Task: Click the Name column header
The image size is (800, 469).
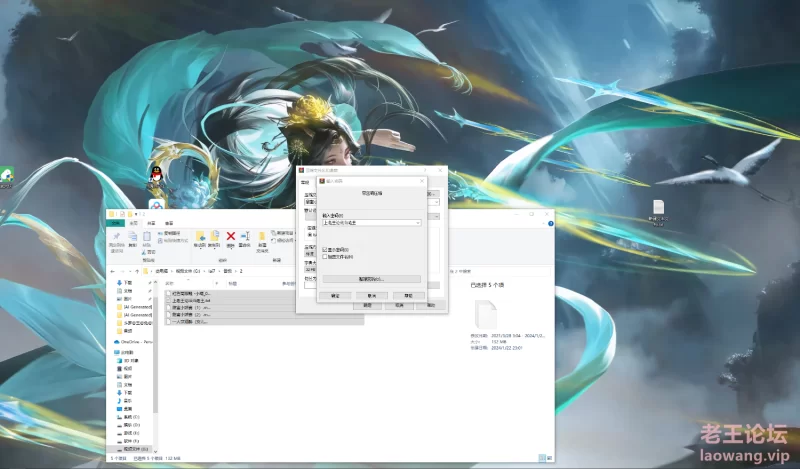Action: click(x=170, y=283)
